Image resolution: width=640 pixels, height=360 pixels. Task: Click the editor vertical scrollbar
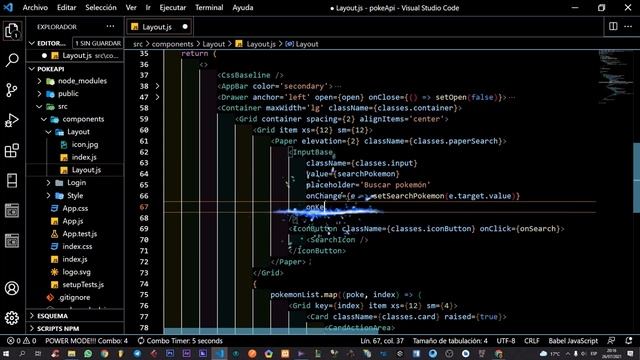pos(636,178)
